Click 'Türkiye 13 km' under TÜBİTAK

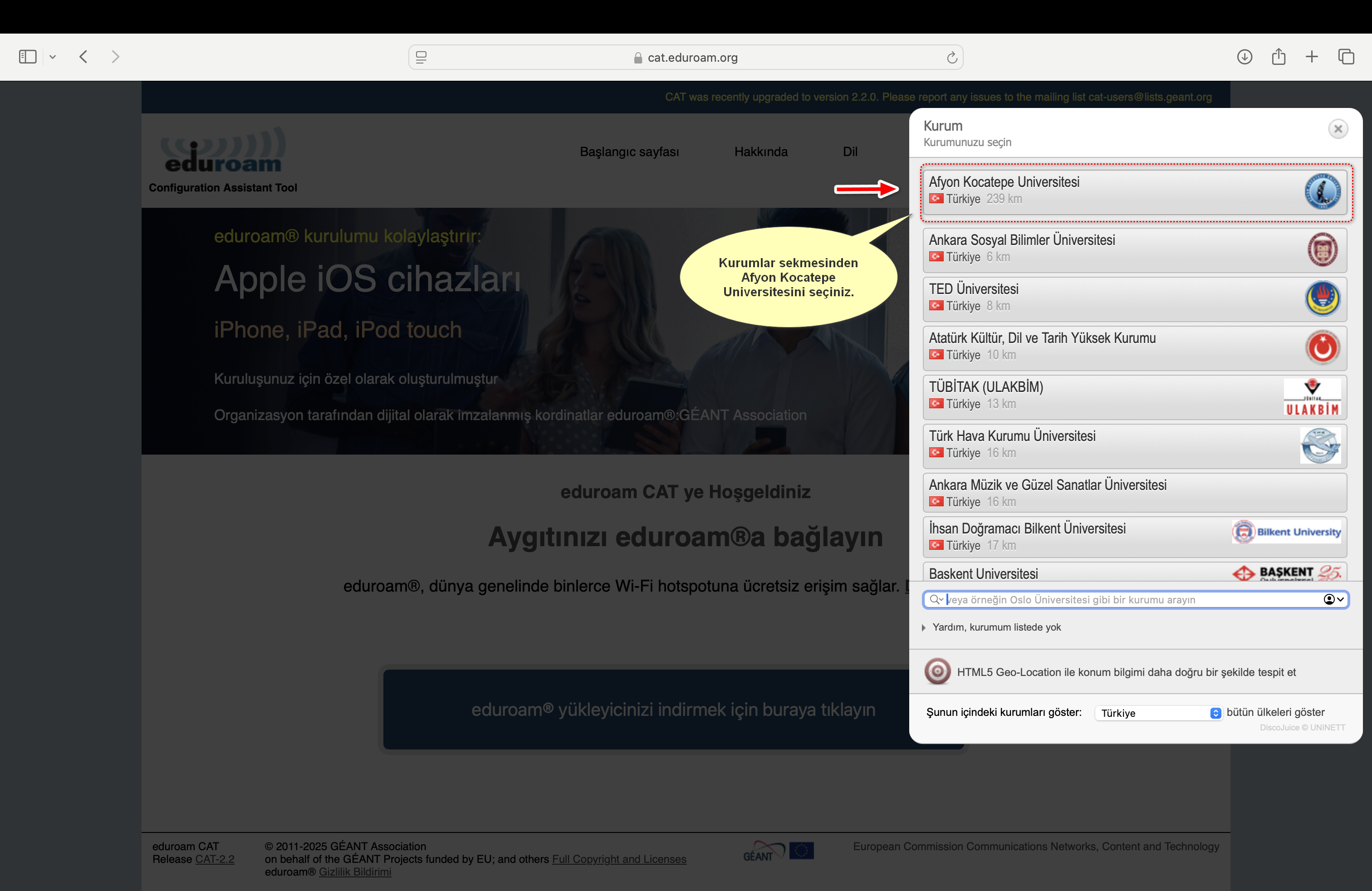pyautogui.click(x=972, y=404)
